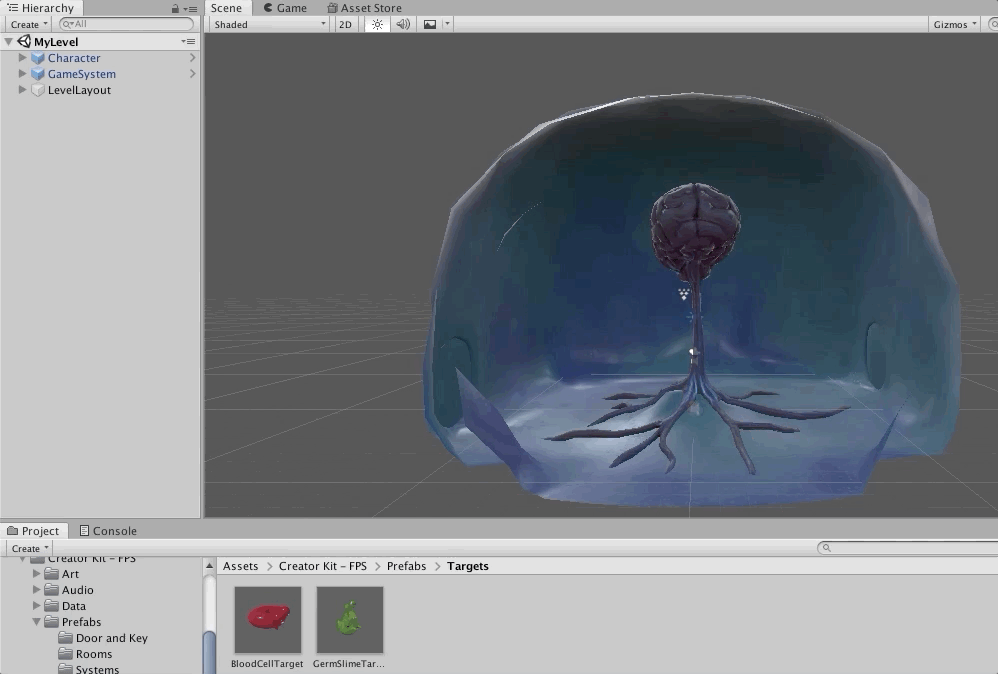The width and height of the screenshot is (998, 674).
Task: Open Character prefab via right chevron
Action: 192,58
